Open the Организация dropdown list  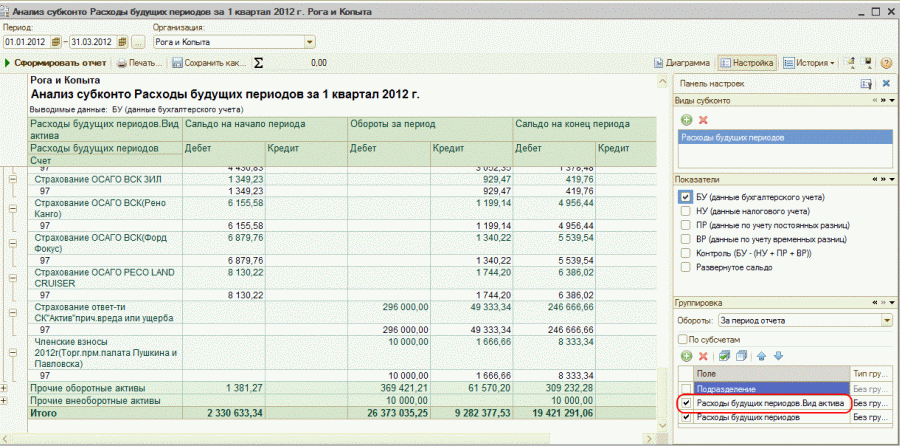(309, 42)
